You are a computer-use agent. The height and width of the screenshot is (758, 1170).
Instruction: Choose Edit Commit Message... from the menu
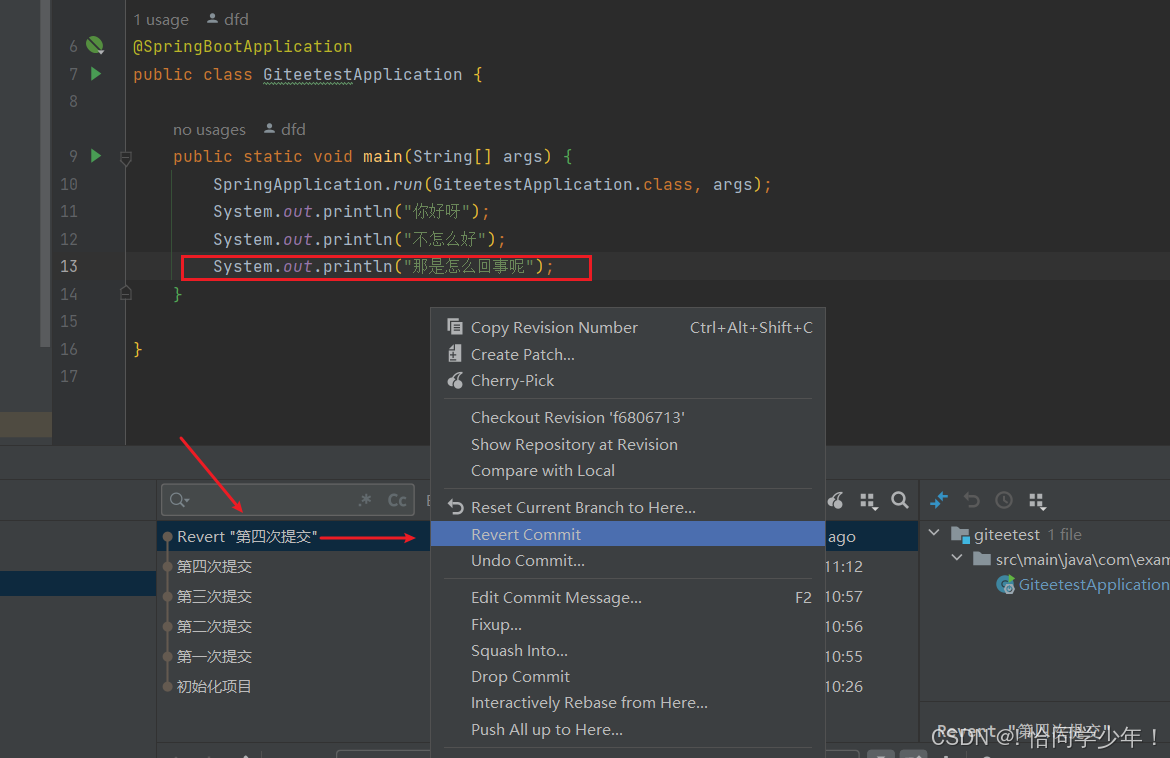(x=628, y=598)
